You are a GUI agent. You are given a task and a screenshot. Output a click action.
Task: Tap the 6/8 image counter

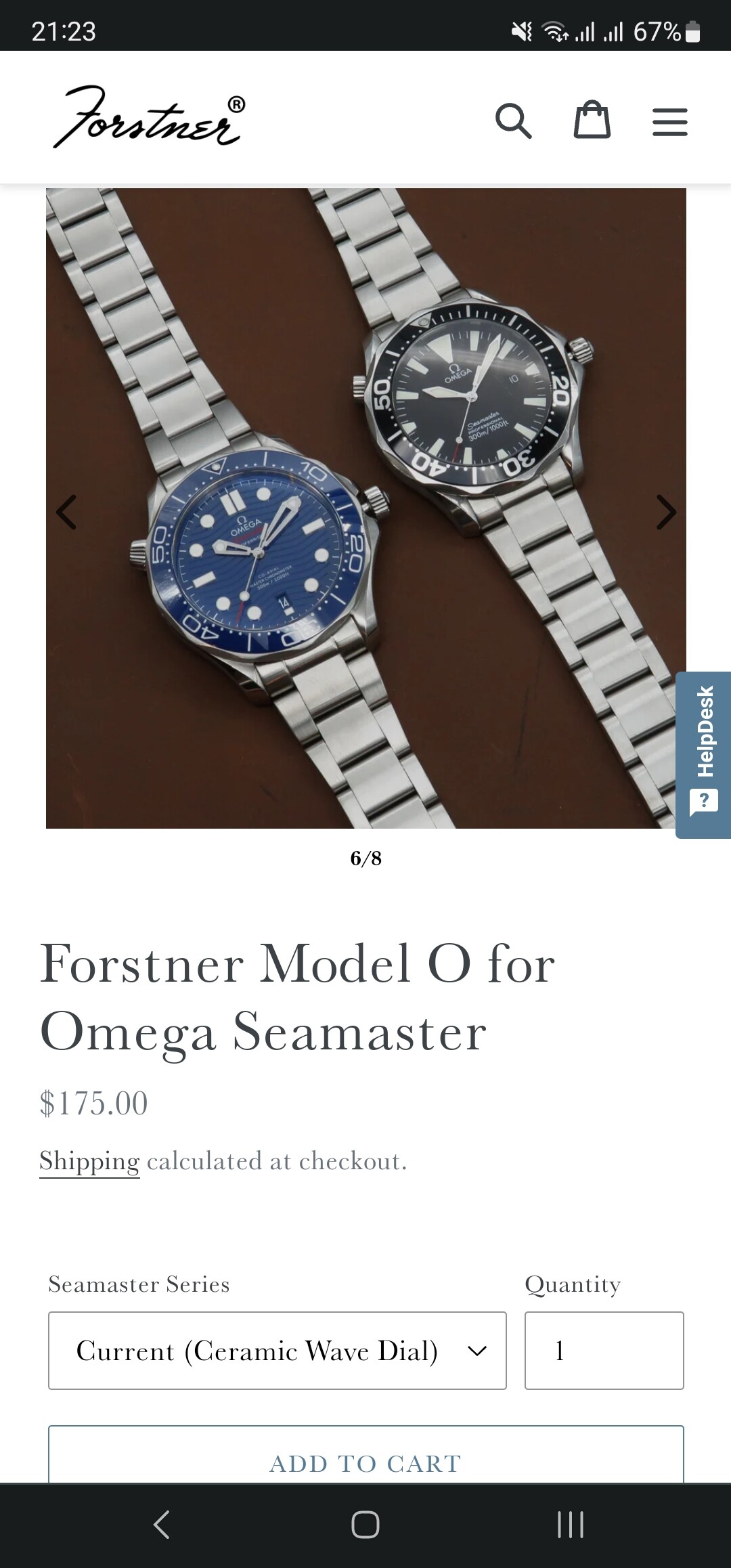(x=366, y=858)
